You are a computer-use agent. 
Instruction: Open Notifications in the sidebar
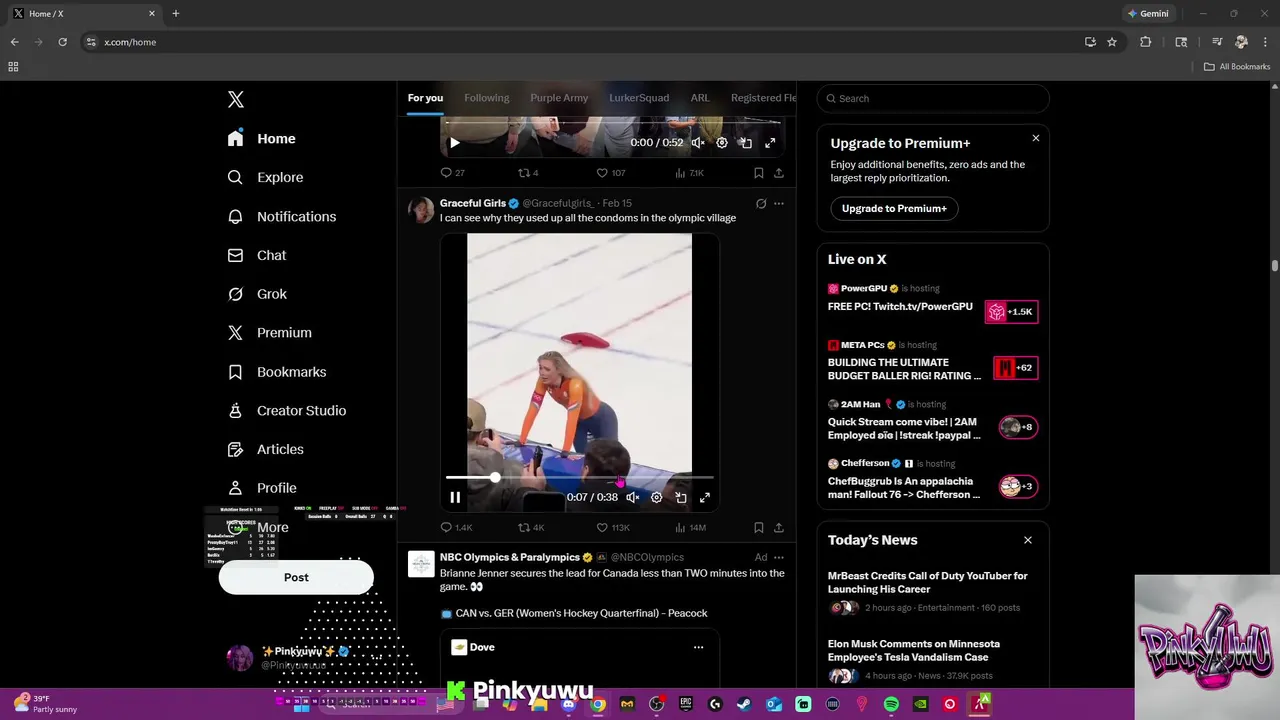pos(282,216)
